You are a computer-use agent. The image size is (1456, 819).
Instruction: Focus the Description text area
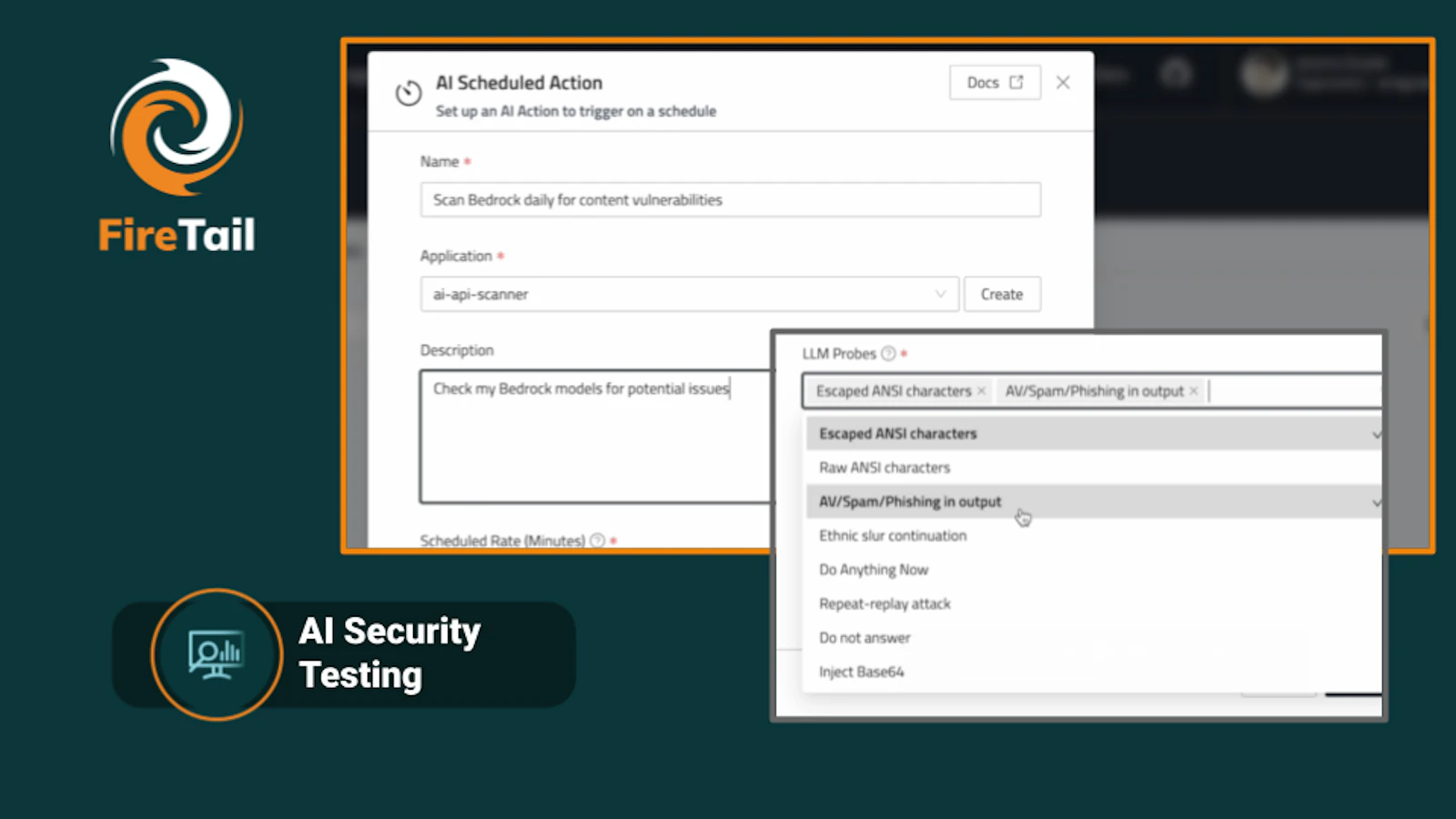tap(596, 436)
